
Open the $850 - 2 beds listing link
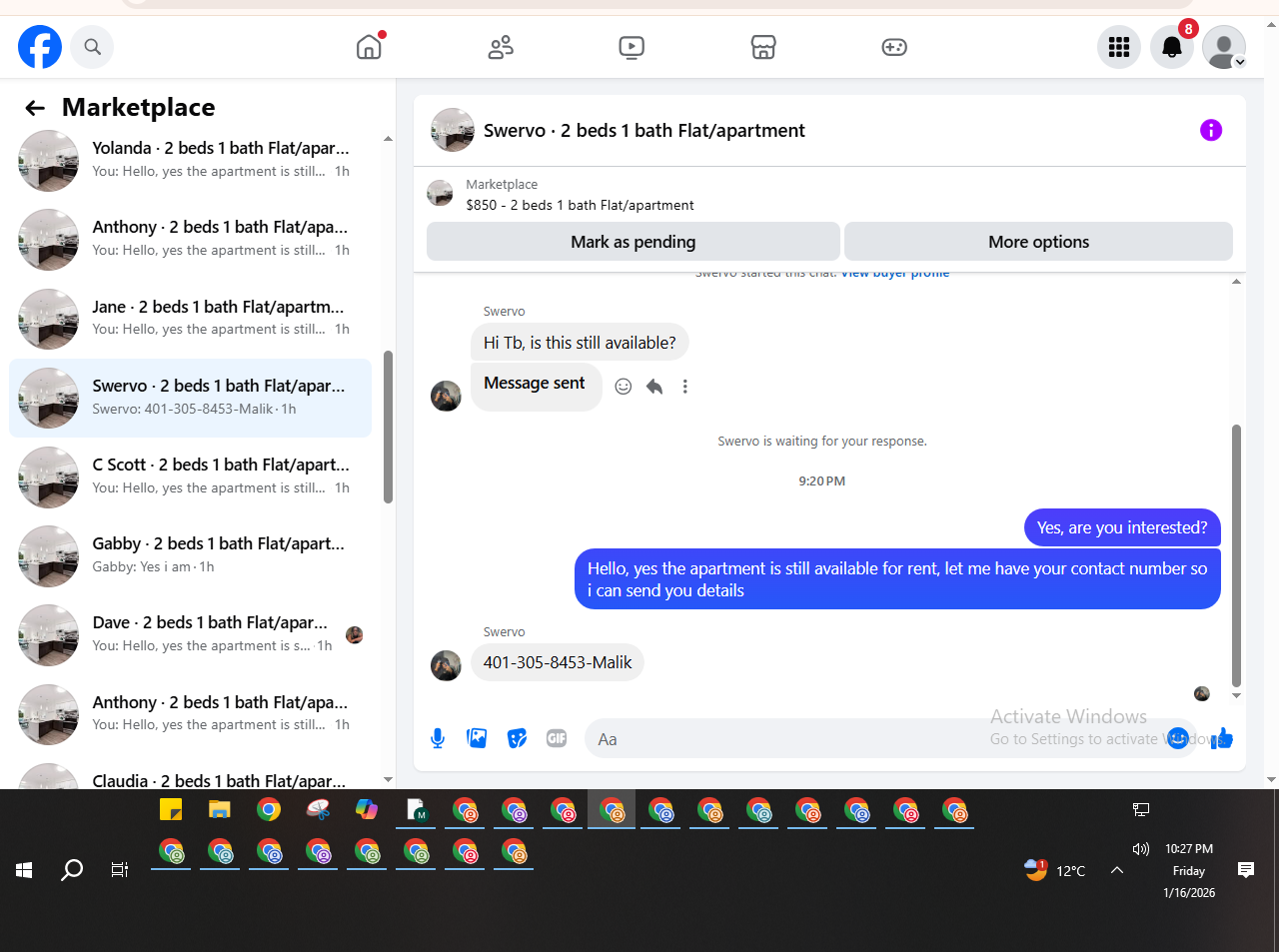(580, 205)
